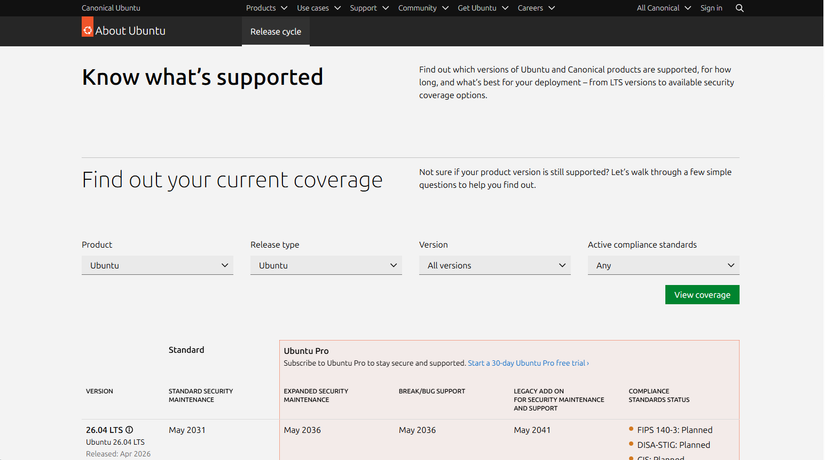Open the Active compliance standards dropdown
This screenshot has width=825, height=460.
click(663, 265)
